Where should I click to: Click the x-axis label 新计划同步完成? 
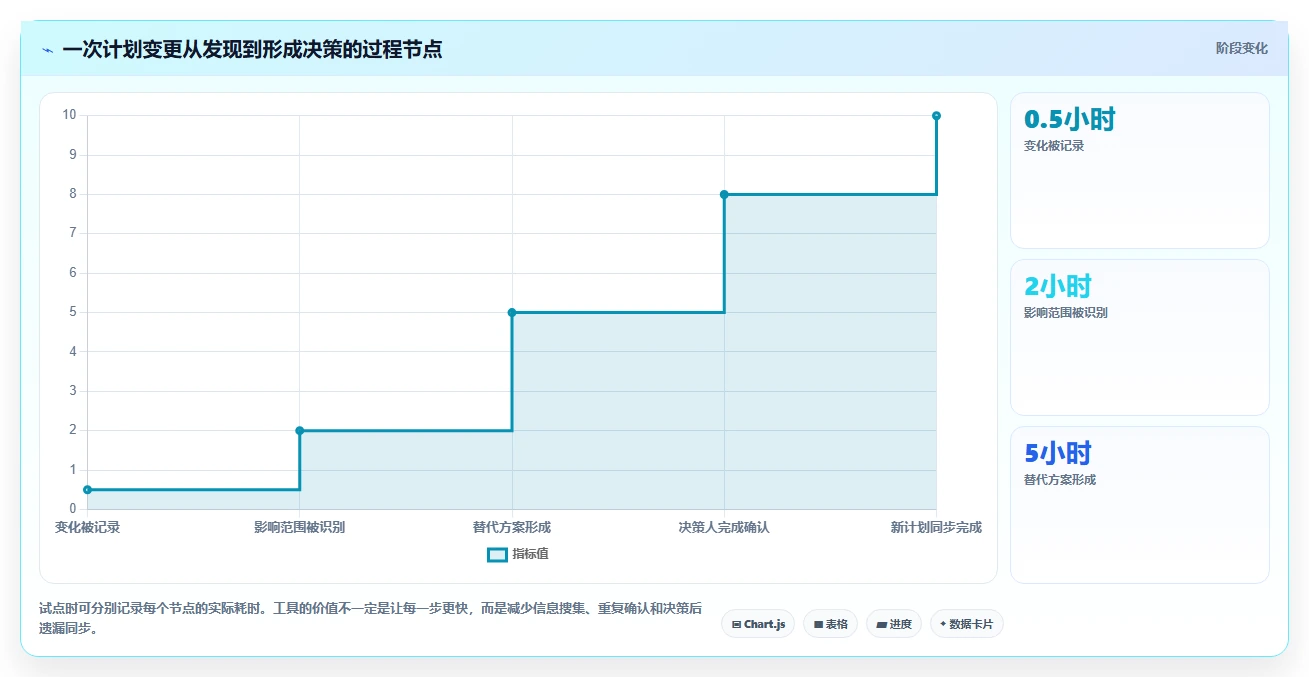(936, 527)
